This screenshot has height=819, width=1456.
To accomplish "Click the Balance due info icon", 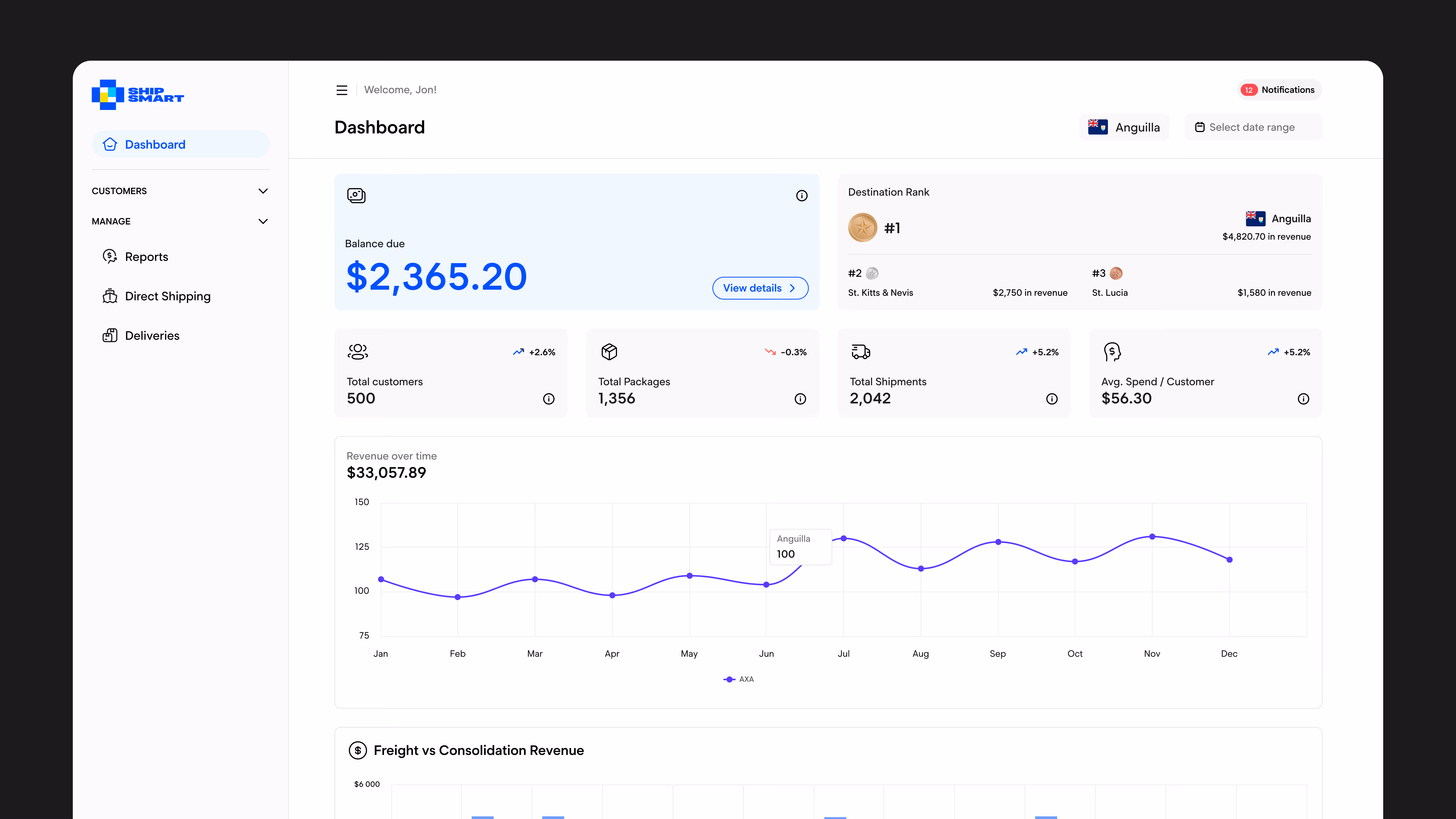I will click(x=802, y=196).
